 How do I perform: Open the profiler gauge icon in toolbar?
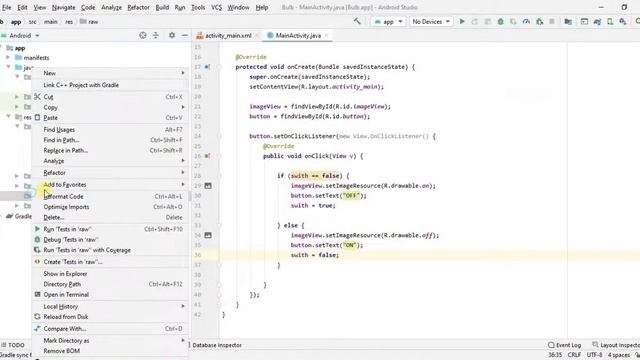coord(526,22)
